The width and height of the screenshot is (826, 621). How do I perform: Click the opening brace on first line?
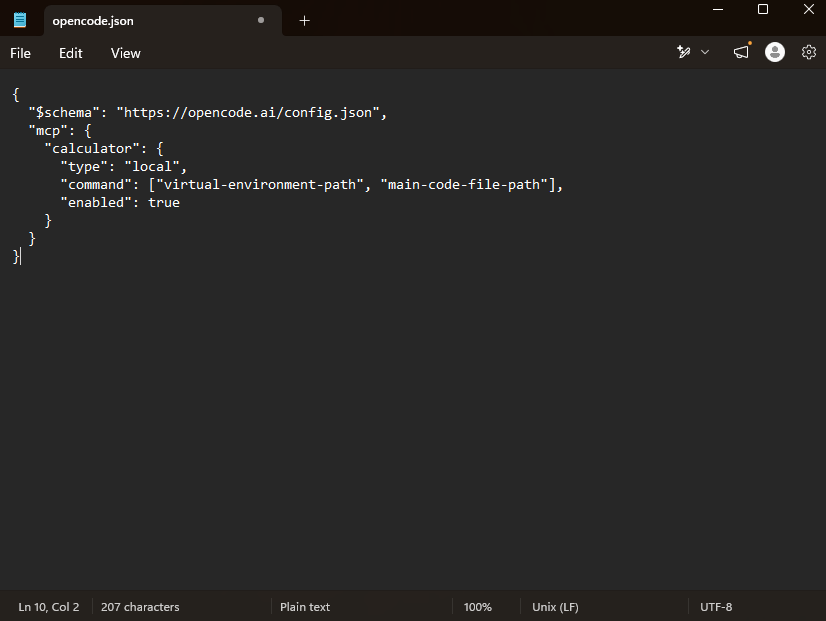(16, 95)
